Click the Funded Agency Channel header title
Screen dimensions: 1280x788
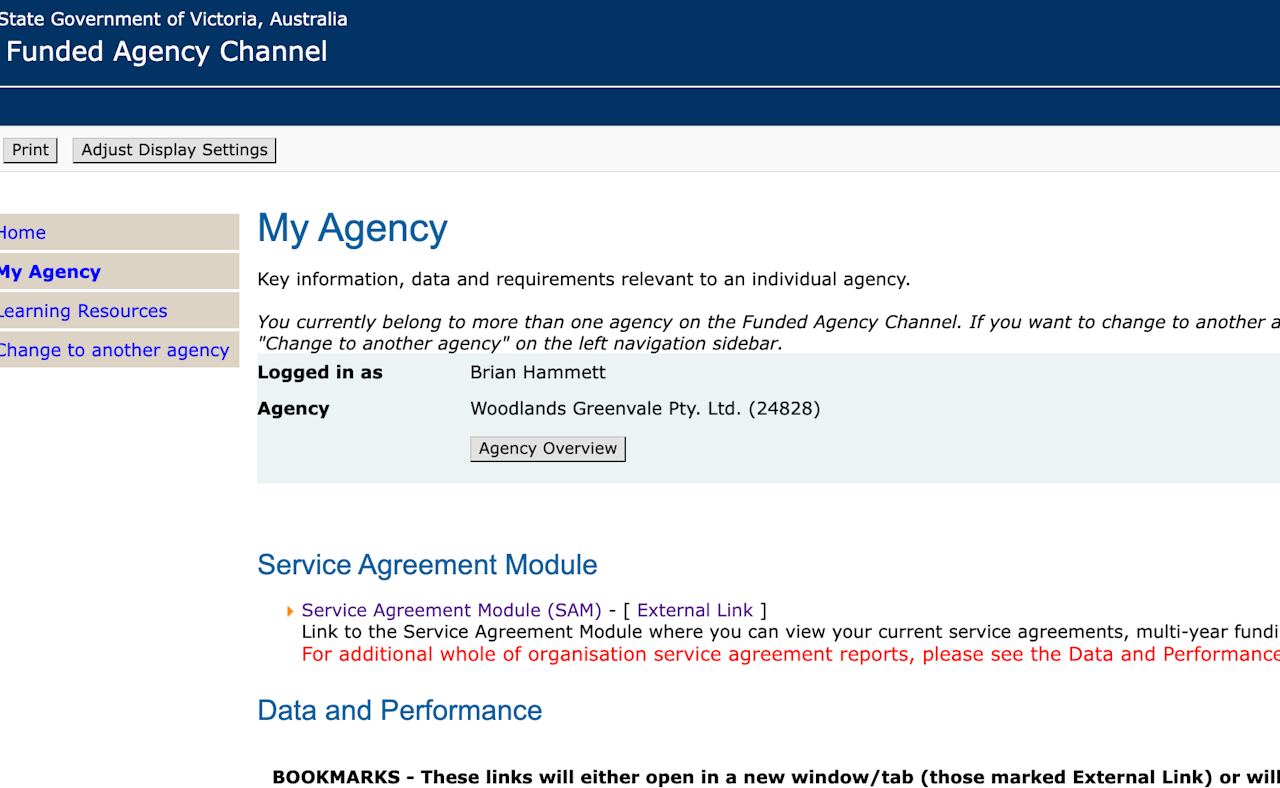167,52
